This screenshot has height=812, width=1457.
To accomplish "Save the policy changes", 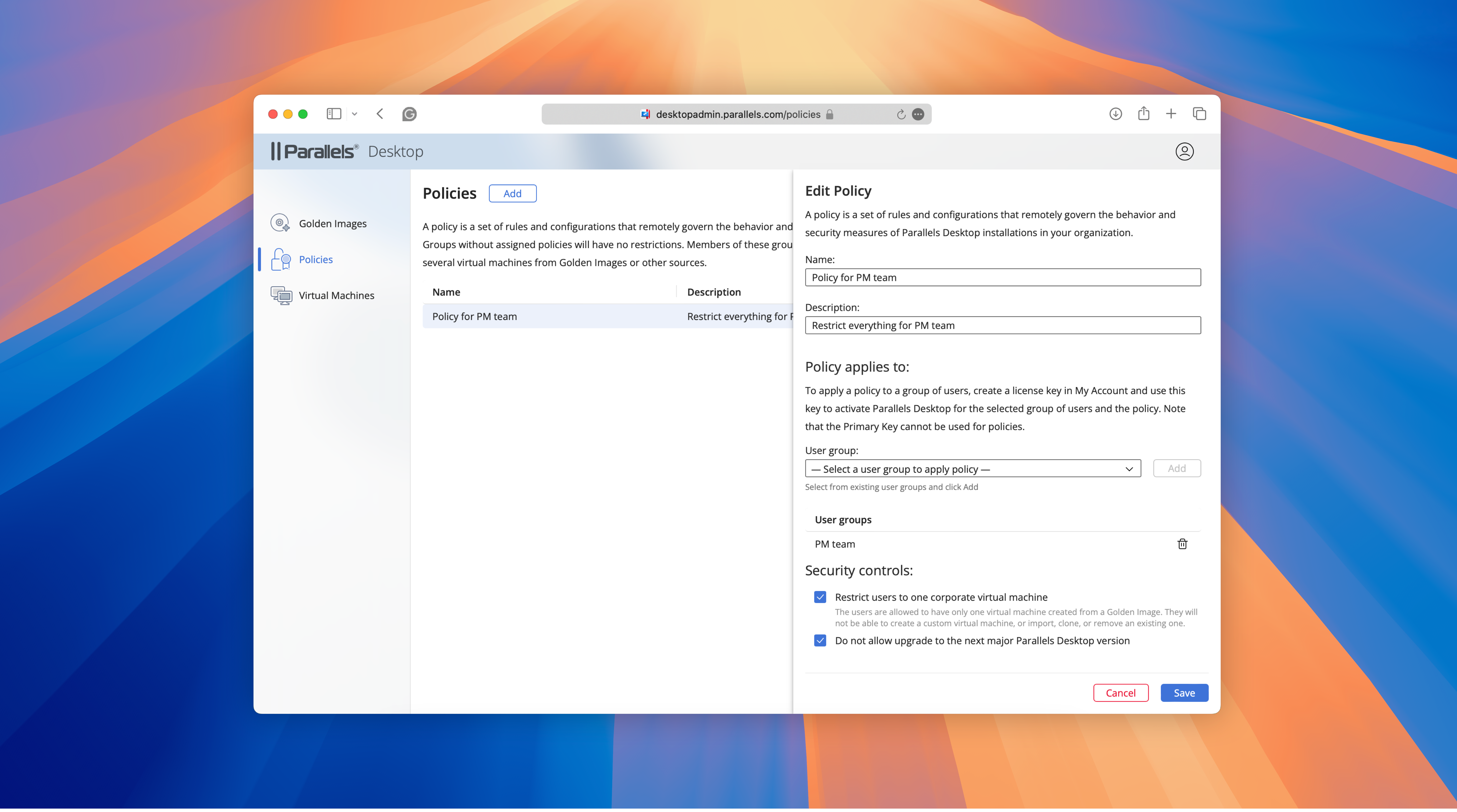I will (x=1184, y=693).
